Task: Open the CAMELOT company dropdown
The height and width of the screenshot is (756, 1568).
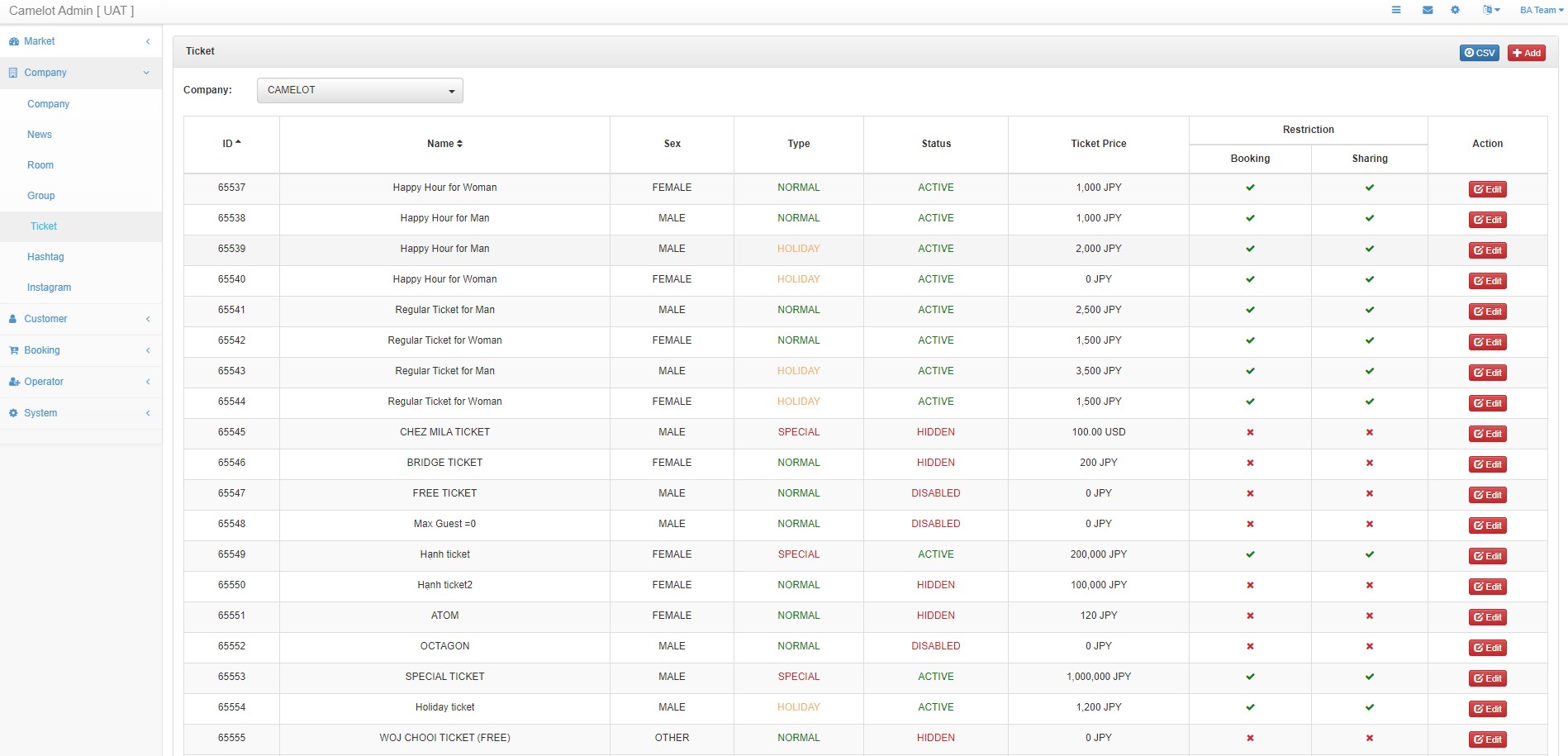Action: 359,90
